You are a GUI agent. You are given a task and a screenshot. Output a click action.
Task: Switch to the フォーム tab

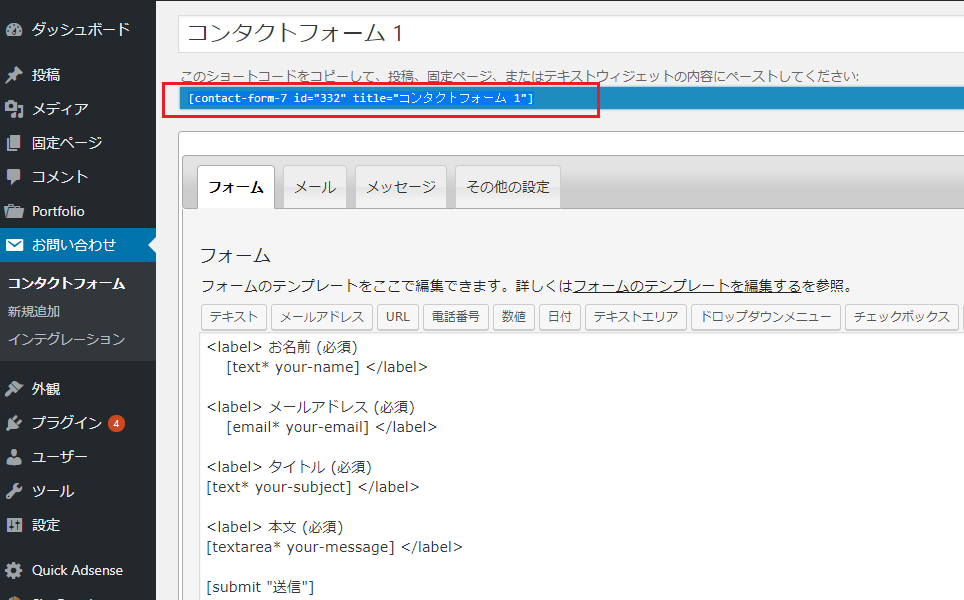tap(236, 187)
